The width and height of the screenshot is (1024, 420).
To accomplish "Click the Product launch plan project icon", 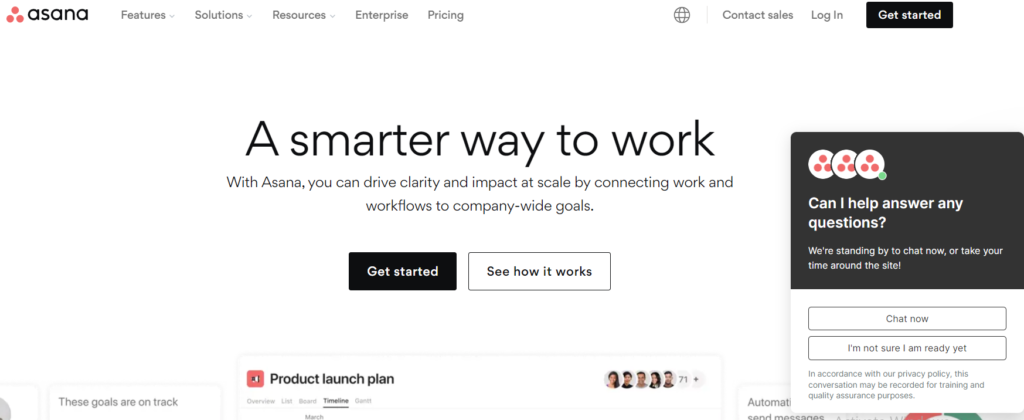I will coord(254,379).
